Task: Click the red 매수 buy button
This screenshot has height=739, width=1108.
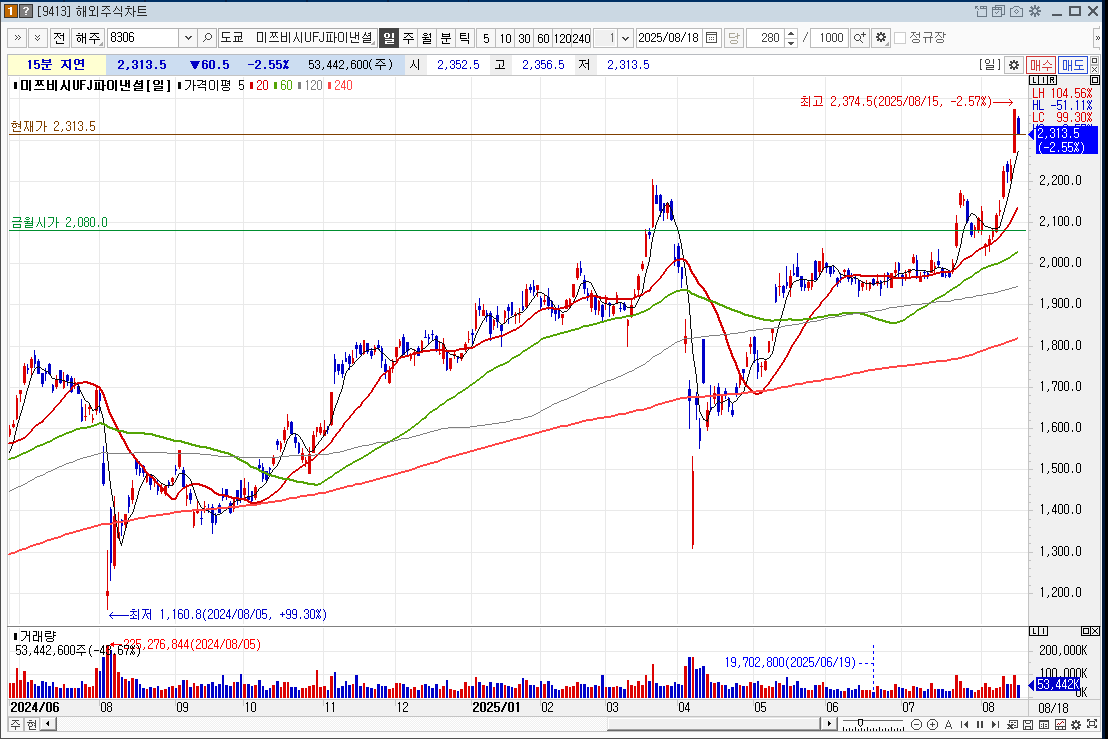Action: (1041, 65)
